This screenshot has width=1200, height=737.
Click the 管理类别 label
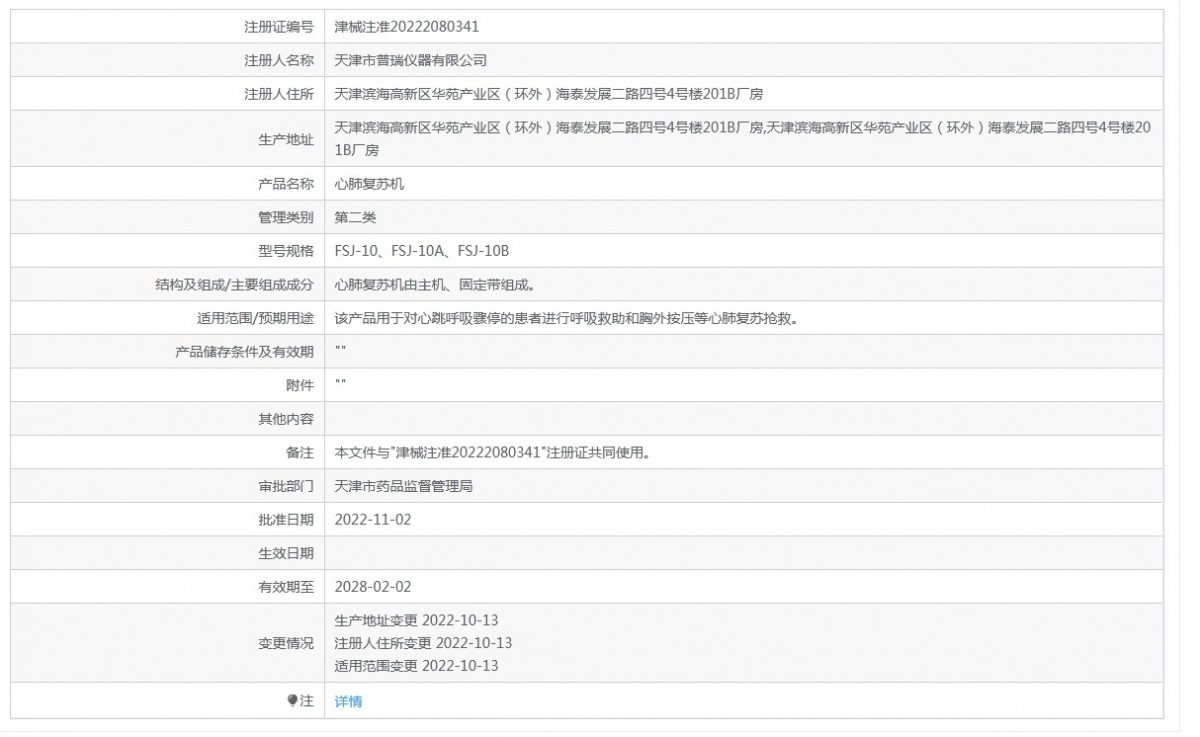tap(286, 217)
